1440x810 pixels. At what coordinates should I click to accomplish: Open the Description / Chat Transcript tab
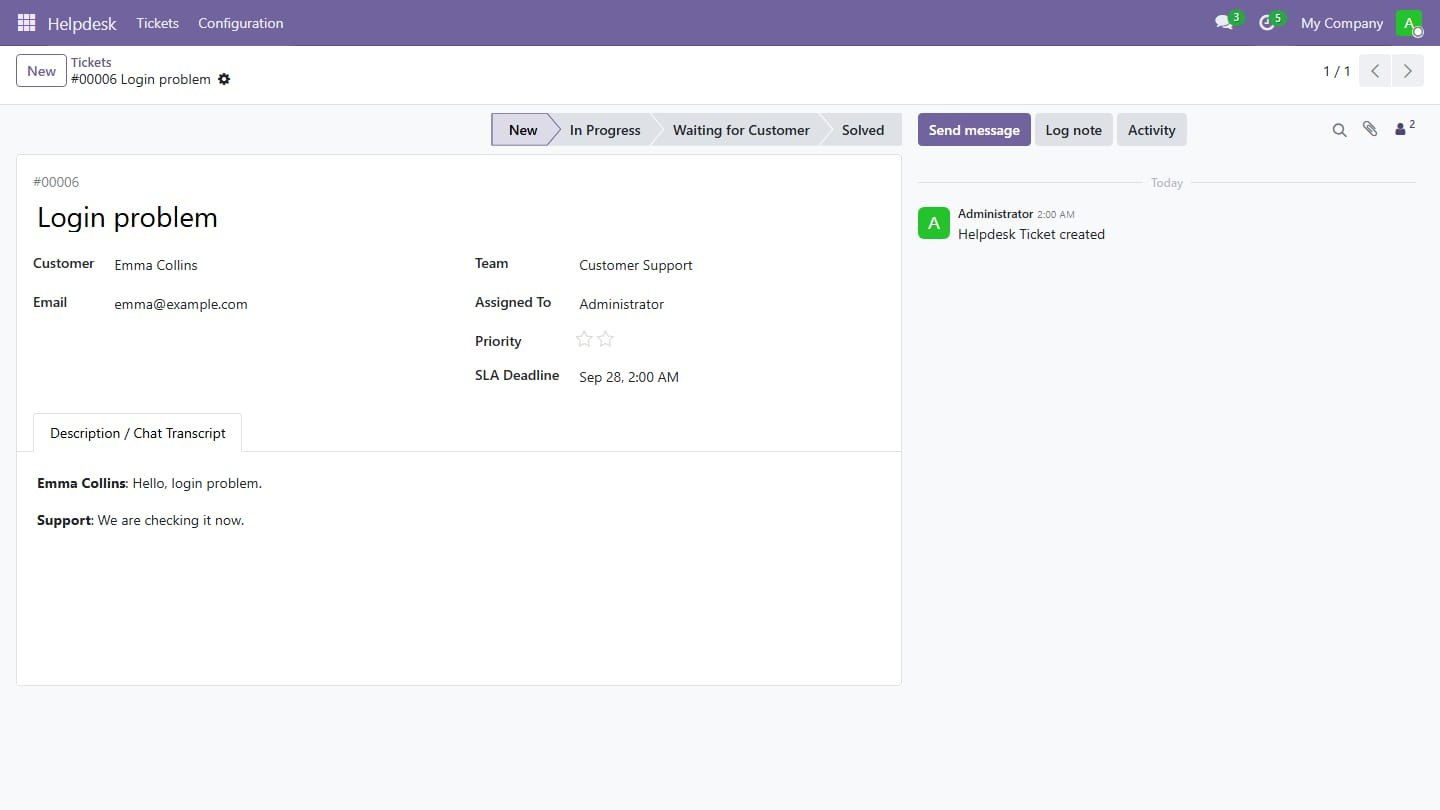(138, 433)
